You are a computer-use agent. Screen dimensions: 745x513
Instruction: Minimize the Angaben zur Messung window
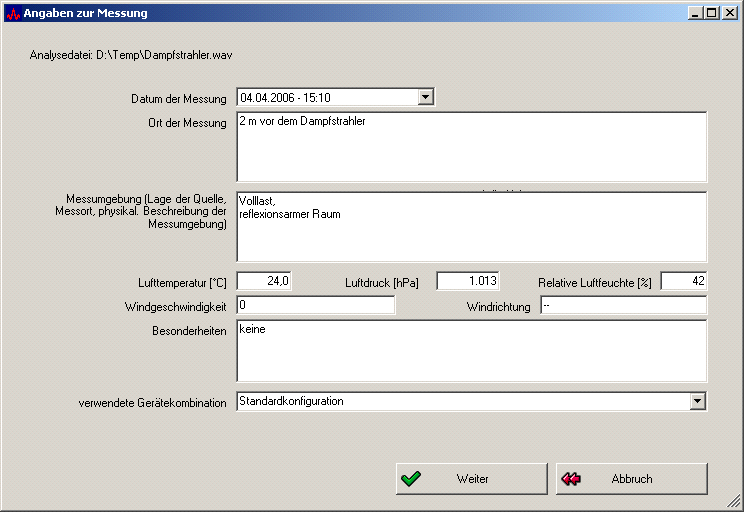696,13
